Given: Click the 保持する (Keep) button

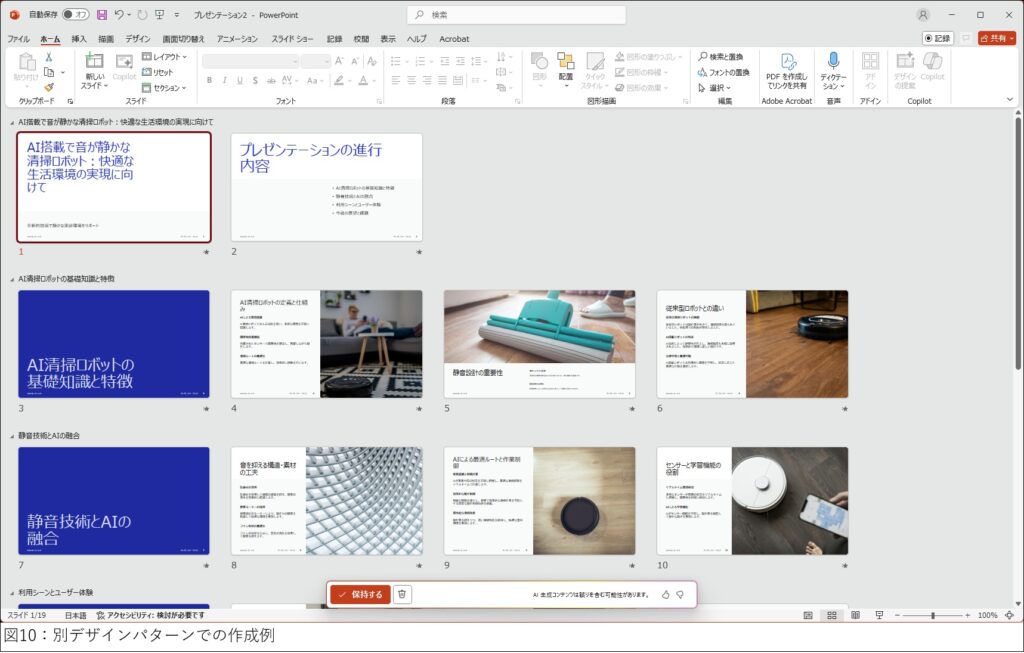Looking at the screenshot, I should point(360,594).
